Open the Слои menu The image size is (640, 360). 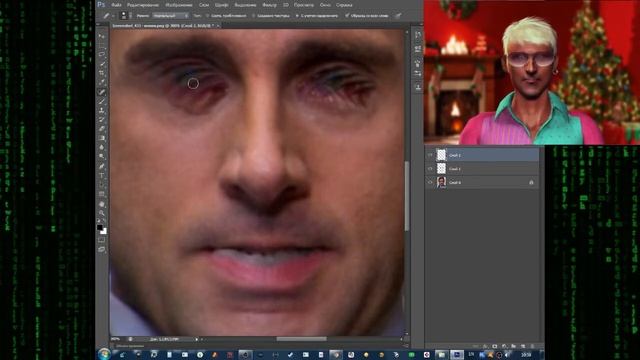pyautogui.click(x=204, y=5)
